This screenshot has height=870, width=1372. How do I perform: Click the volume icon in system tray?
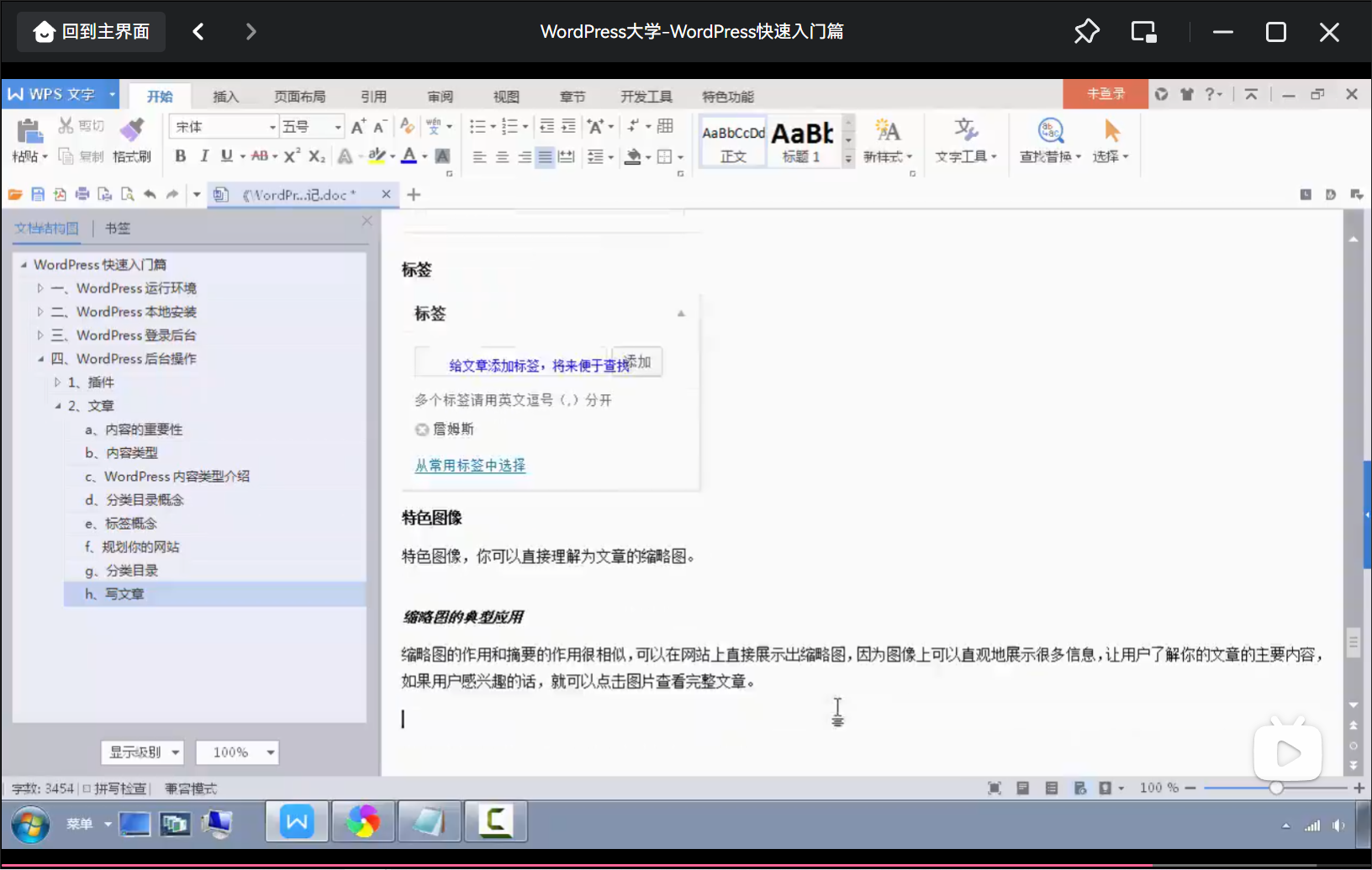pos(1338,825)
